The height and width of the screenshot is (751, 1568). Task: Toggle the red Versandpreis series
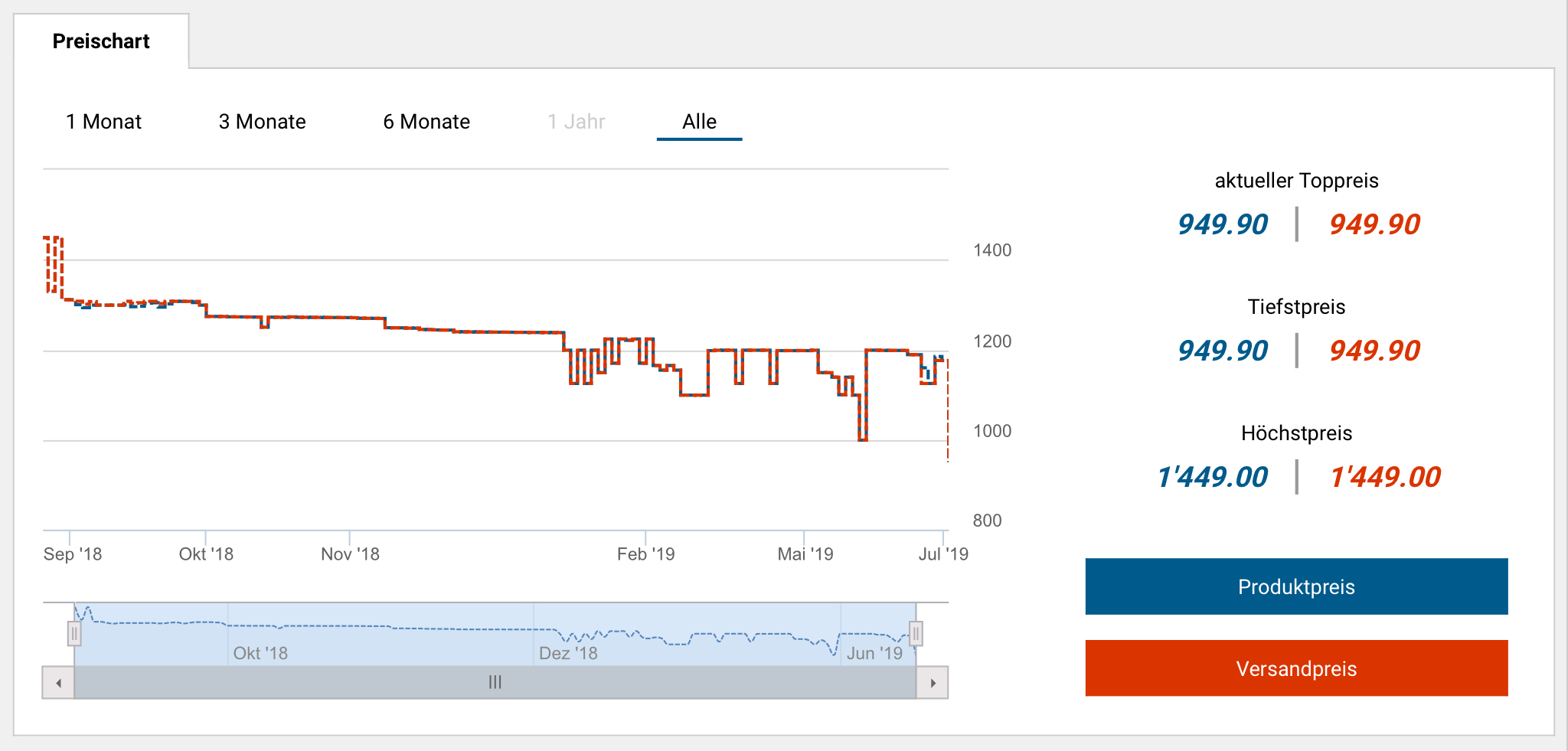[x=1296, y=668]
